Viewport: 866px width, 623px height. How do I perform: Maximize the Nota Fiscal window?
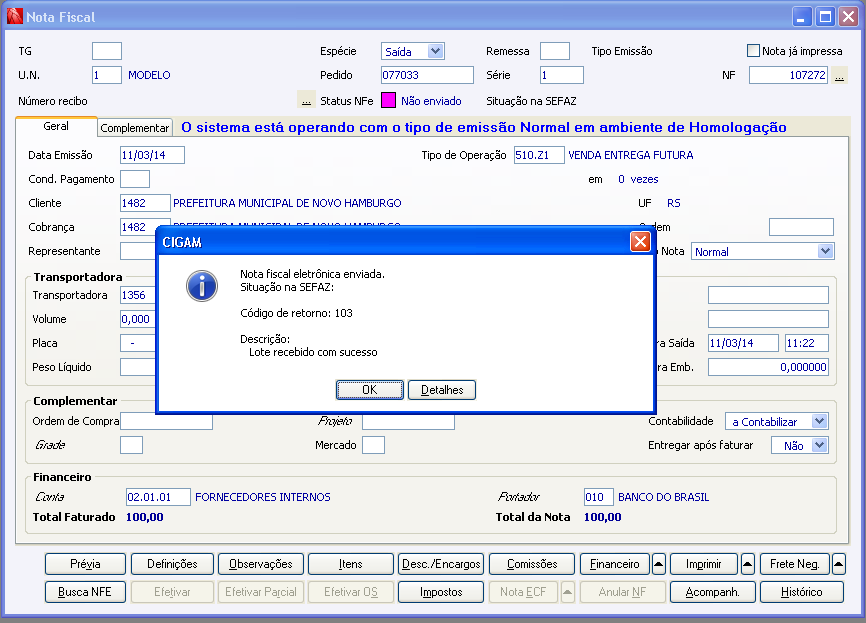(825, 17)
